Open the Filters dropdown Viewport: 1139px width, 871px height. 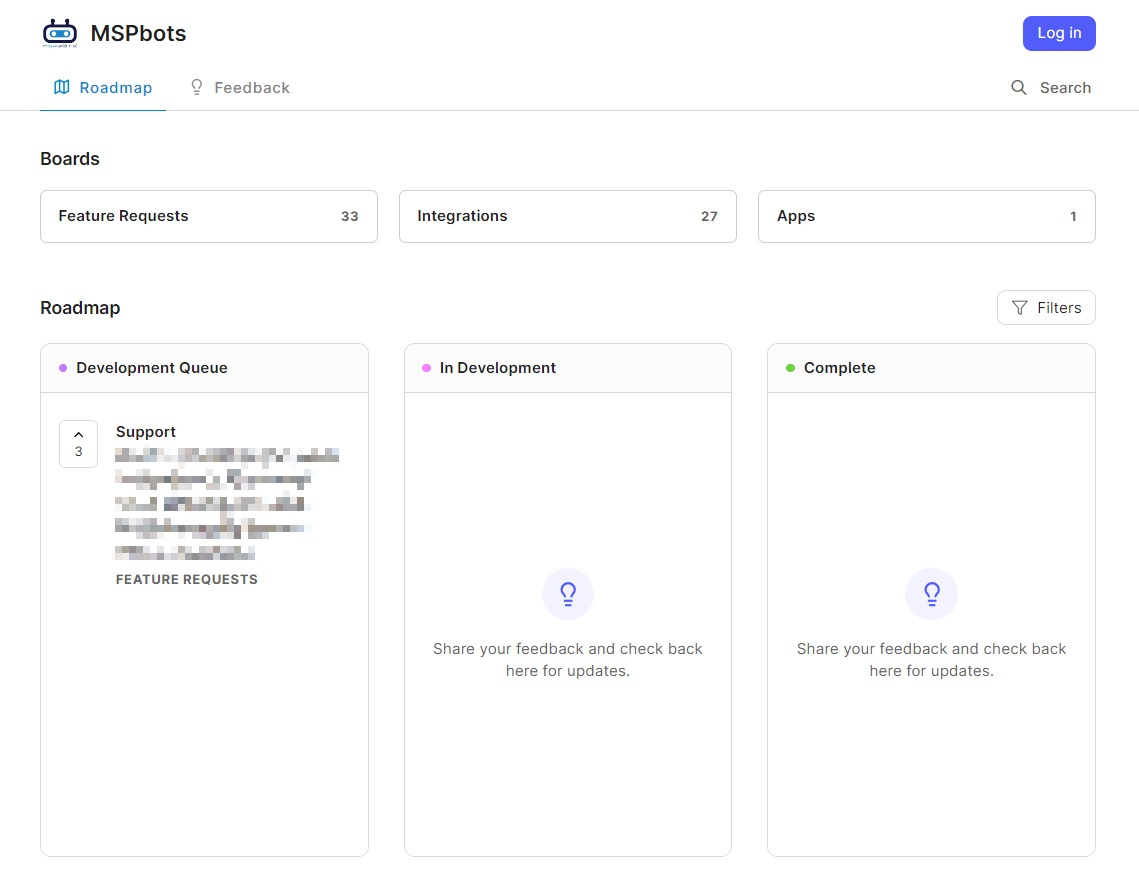pos(1046,308)
